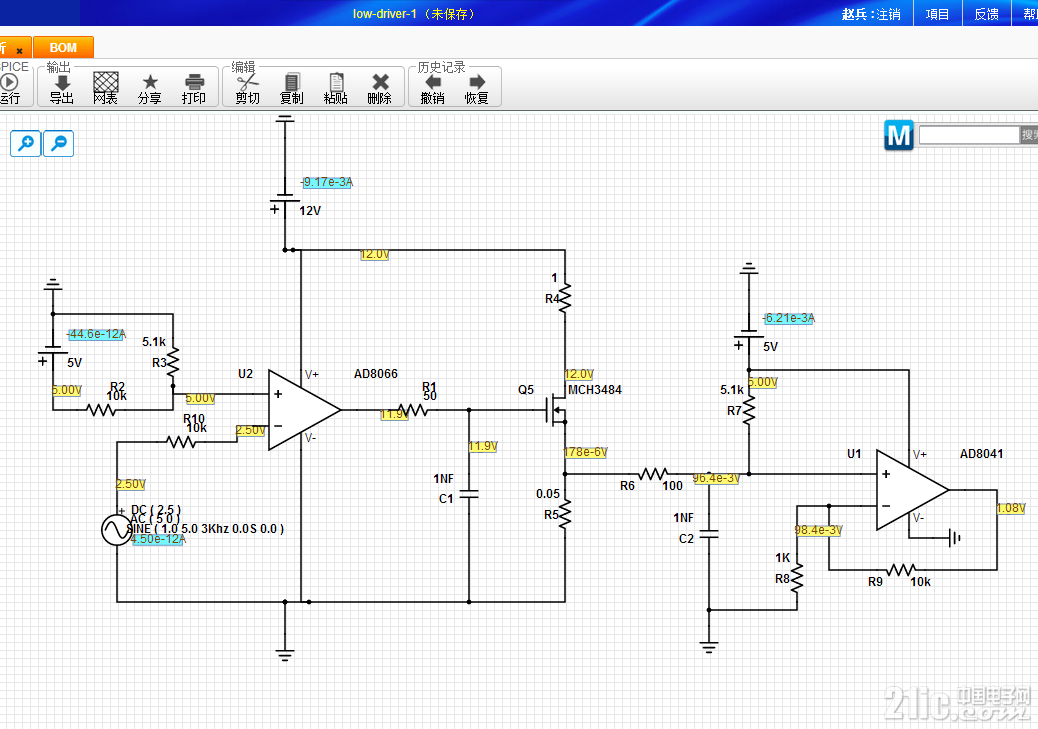Select resistor R3 5.1k

[x=173, y=363]
